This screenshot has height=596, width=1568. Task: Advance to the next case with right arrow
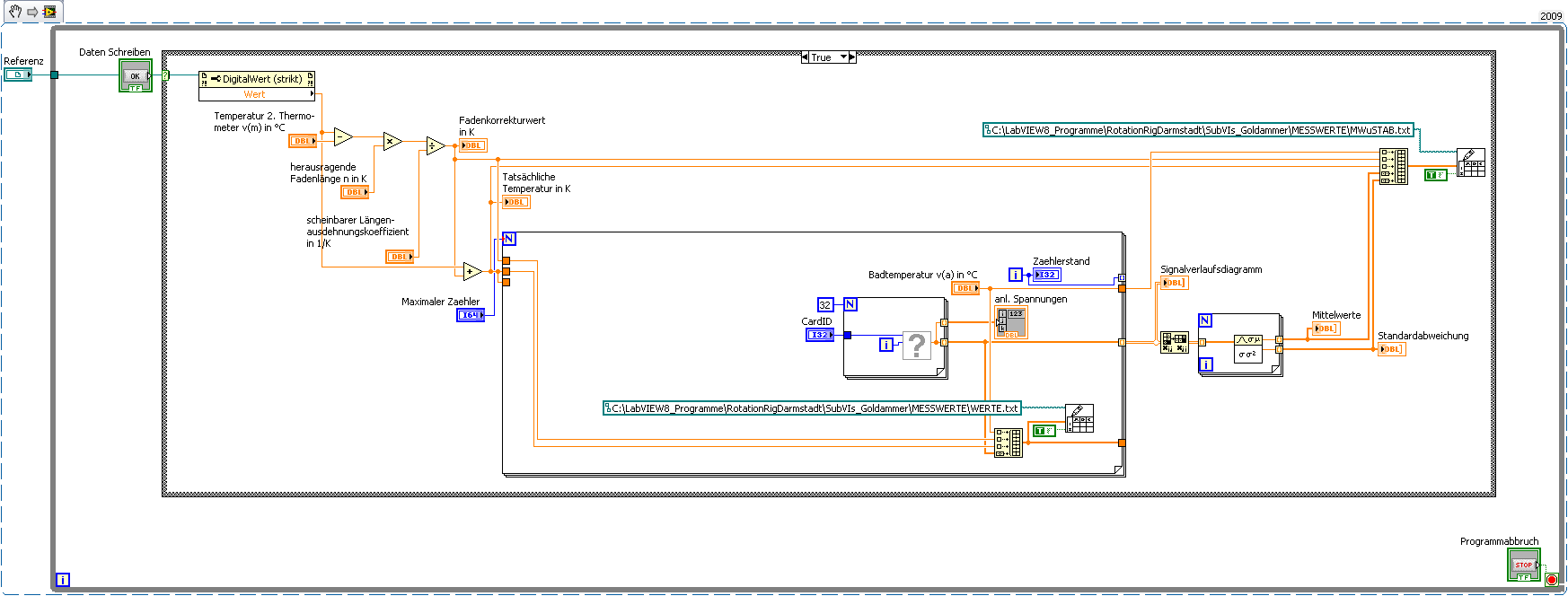click(x=852, y=57)
